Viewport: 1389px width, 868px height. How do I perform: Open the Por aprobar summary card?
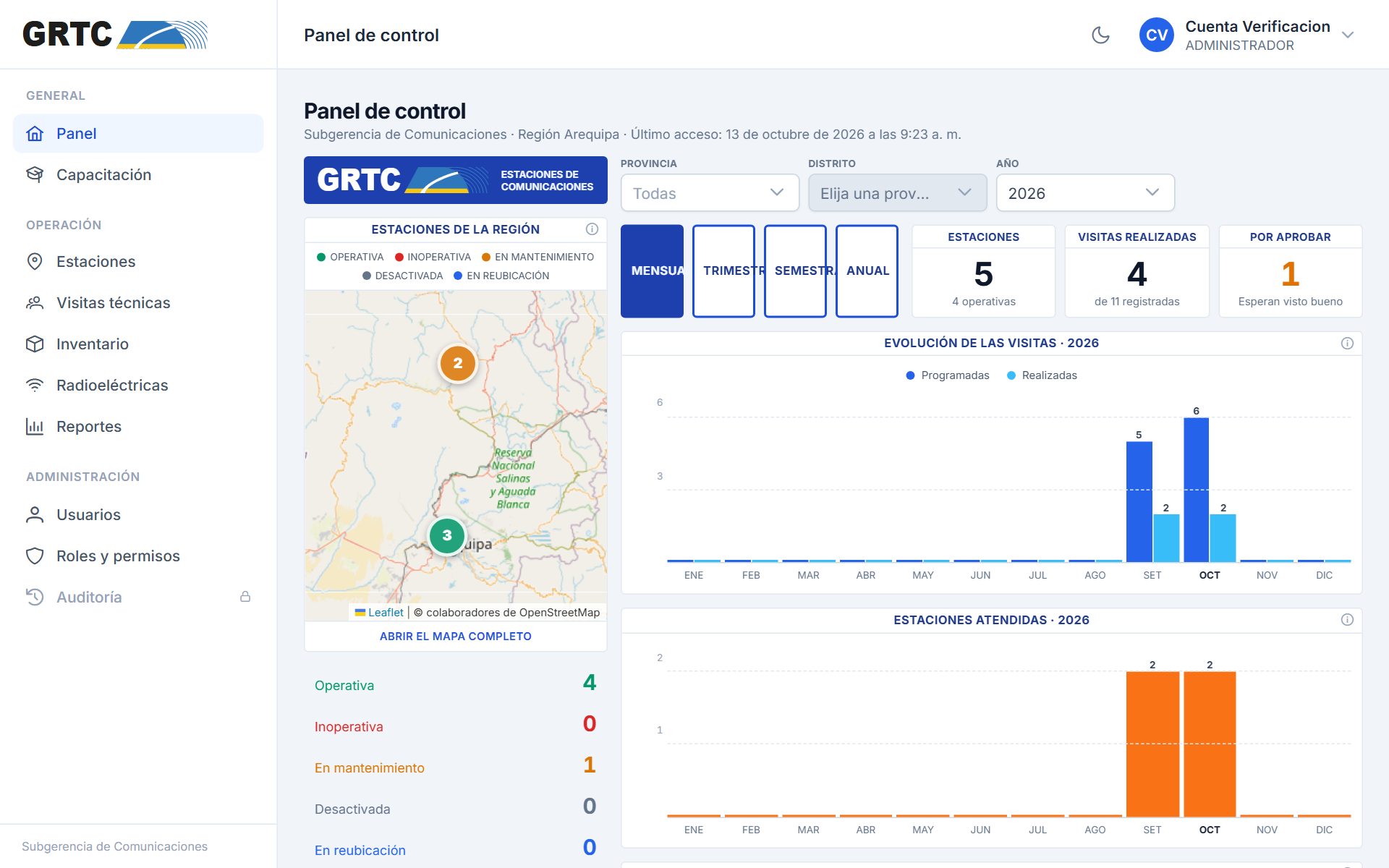tap(1290, 271)
